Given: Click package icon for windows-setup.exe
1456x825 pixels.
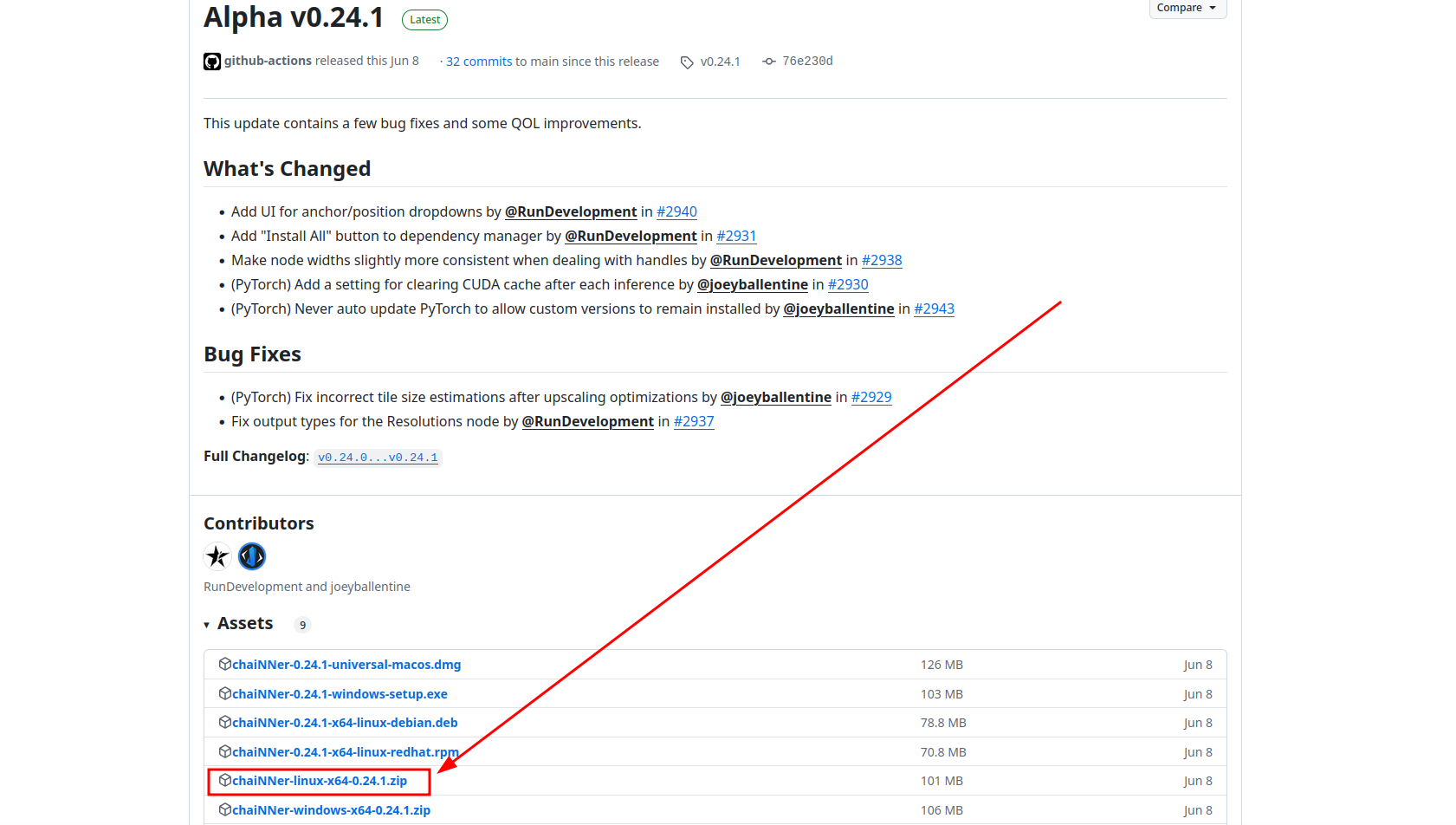Looking at the screenshot, I should 225,693.
